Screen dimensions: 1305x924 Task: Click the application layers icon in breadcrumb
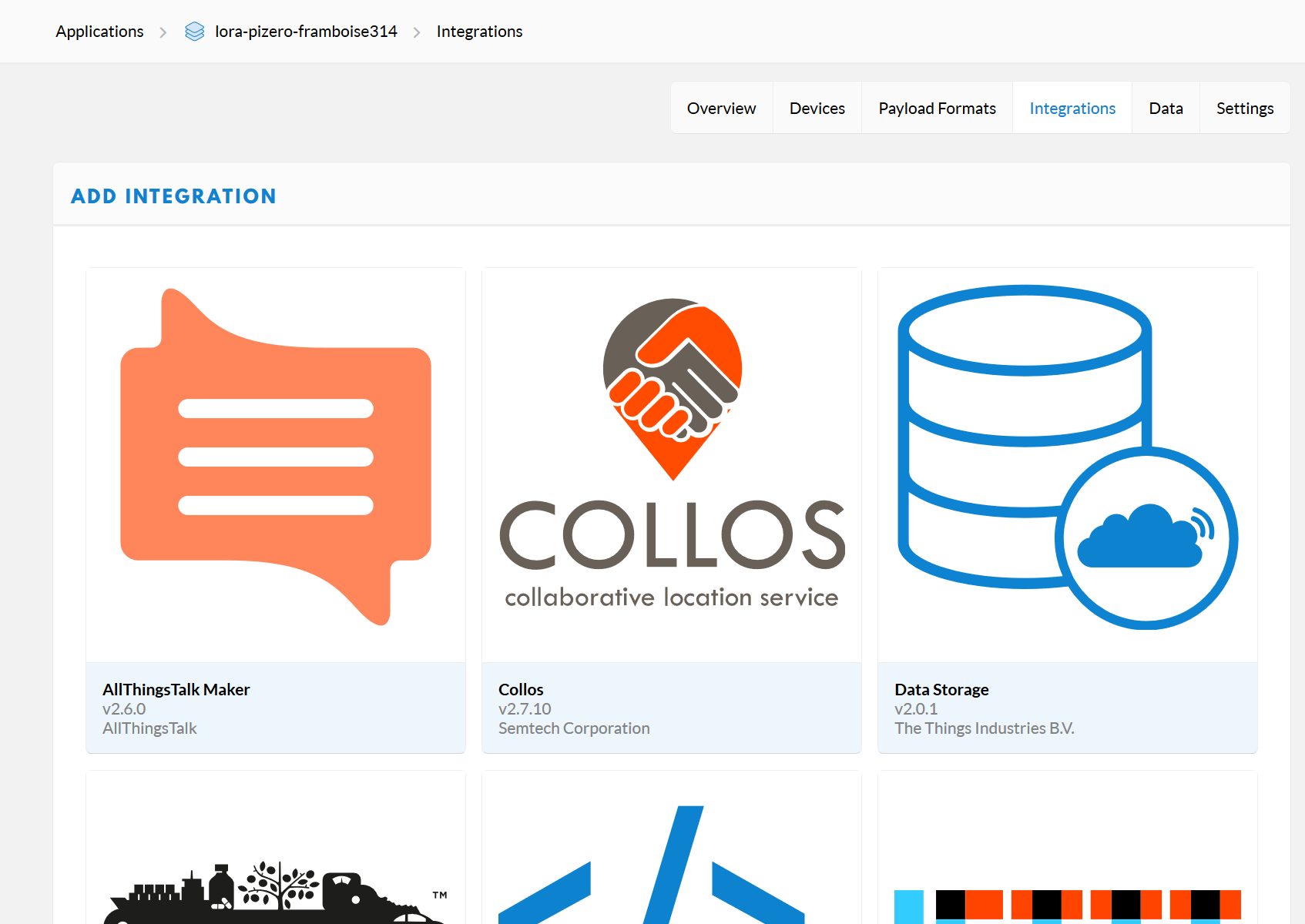[x=195, y=32]
